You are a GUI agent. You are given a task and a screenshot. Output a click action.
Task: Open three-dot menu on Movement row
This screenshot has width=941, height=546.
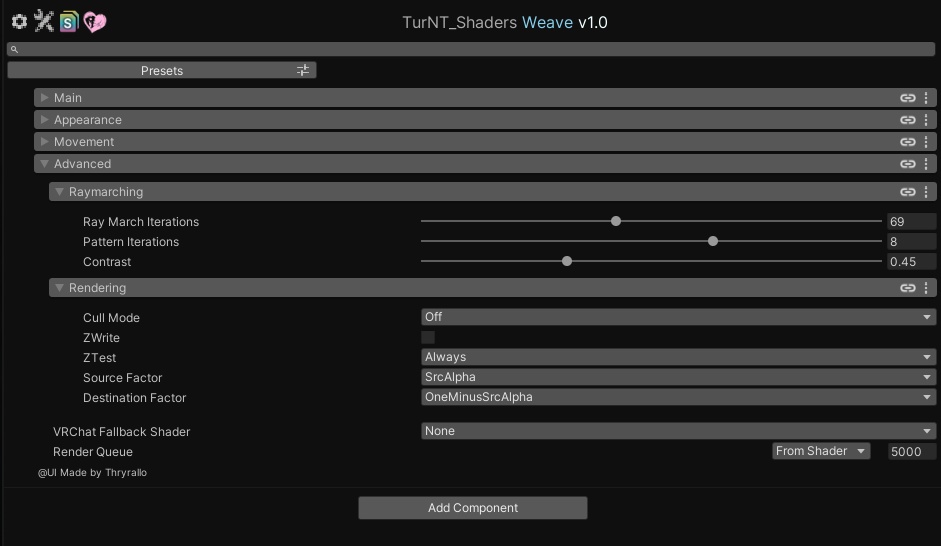pos(926,142)
